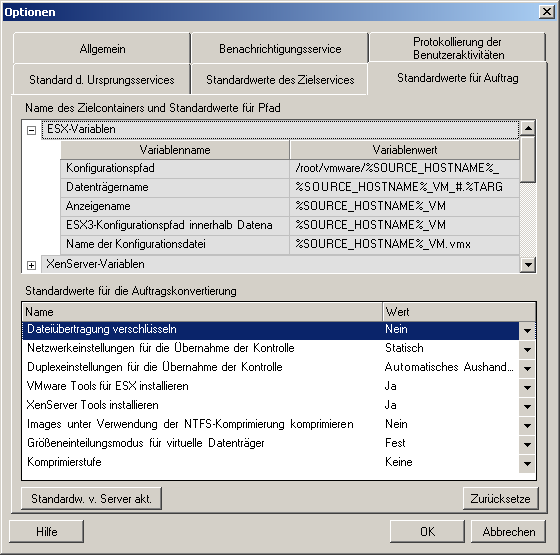The height and width of the screenshot is (555, 560).
Task: Open the Allgemein tab
Action: 102,48
